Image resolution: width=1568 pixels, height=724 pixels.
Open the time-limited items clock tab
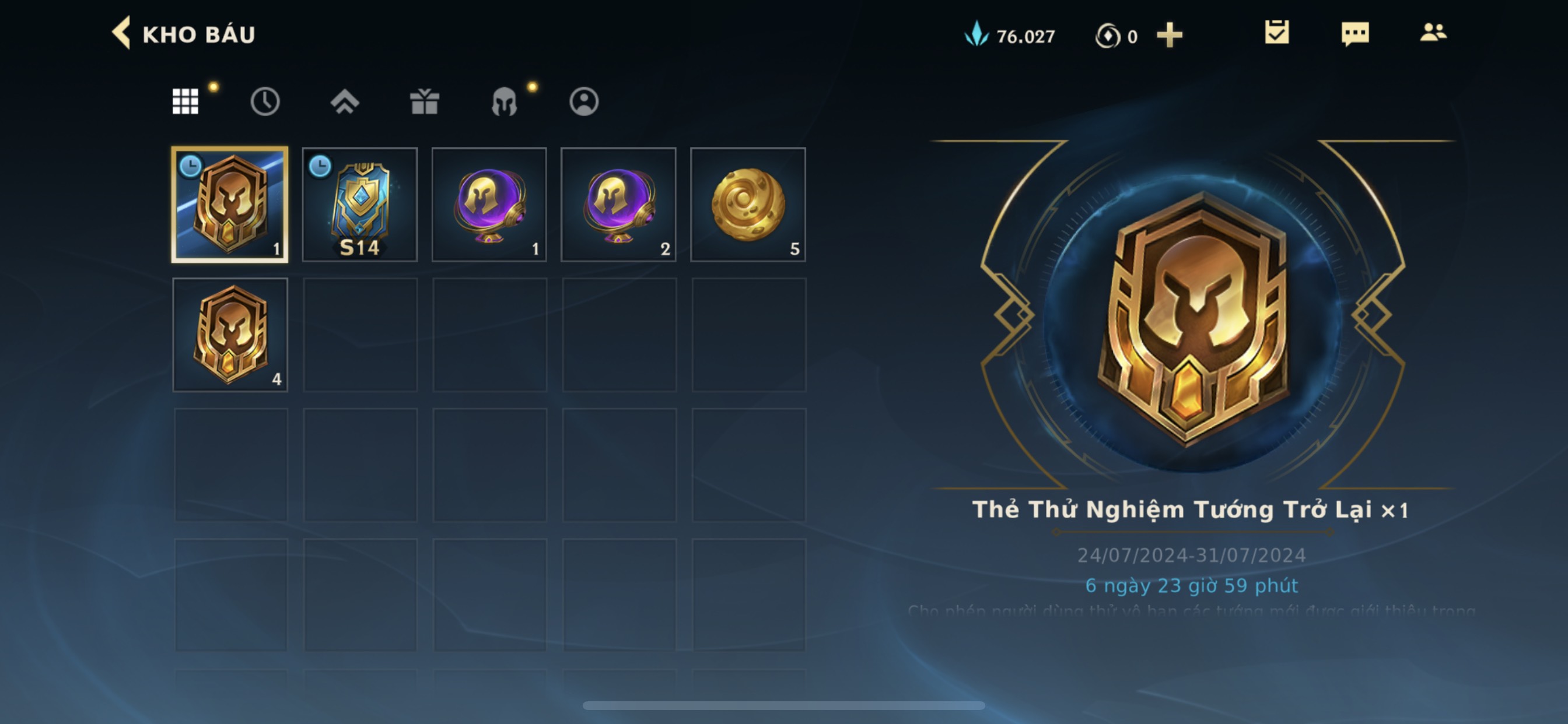point(265,101)
